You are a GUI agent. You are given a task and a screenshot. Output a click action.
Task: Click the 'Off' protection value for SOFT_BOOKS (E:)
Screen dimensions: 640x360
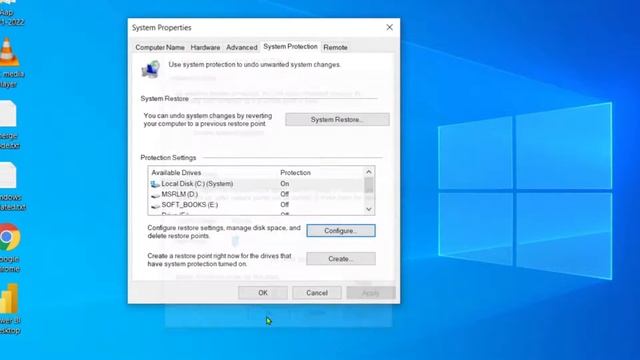pos(284,204)
